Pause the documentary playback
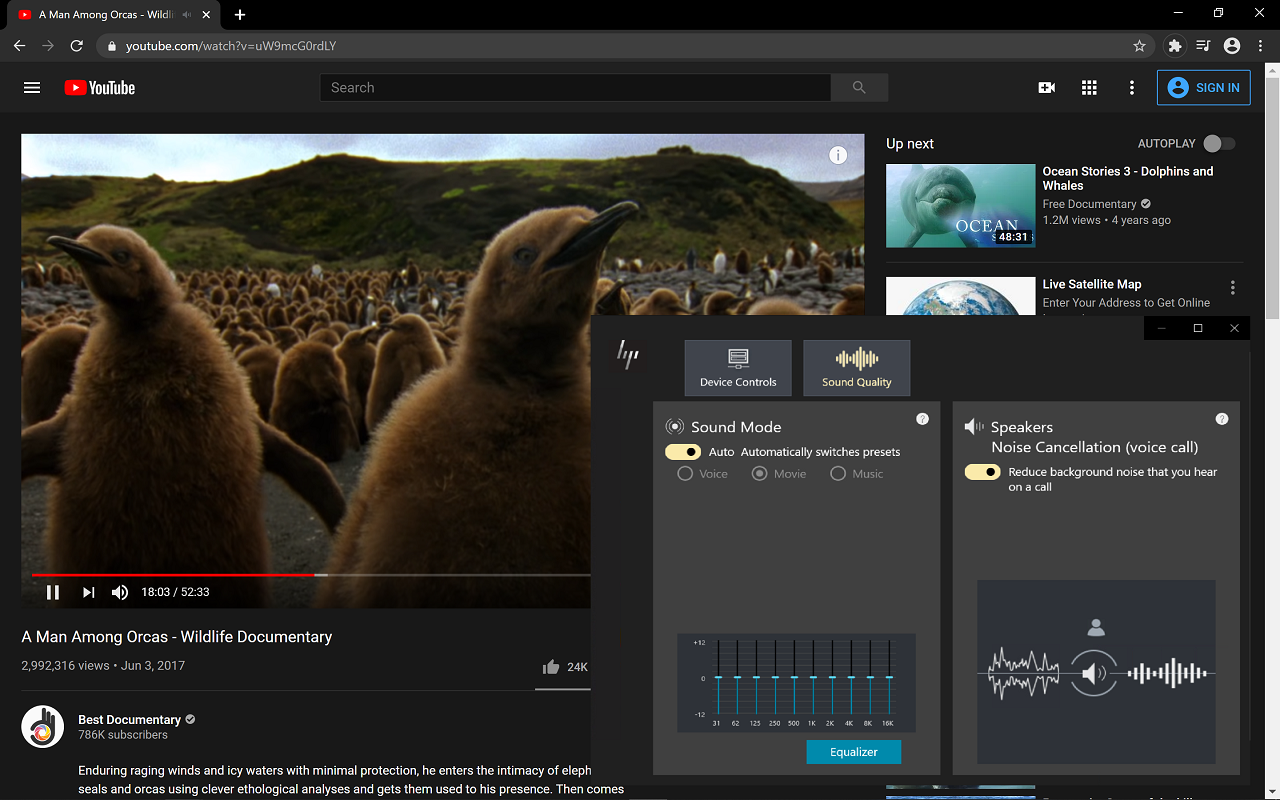The image size is (1280, 800). 53,591
